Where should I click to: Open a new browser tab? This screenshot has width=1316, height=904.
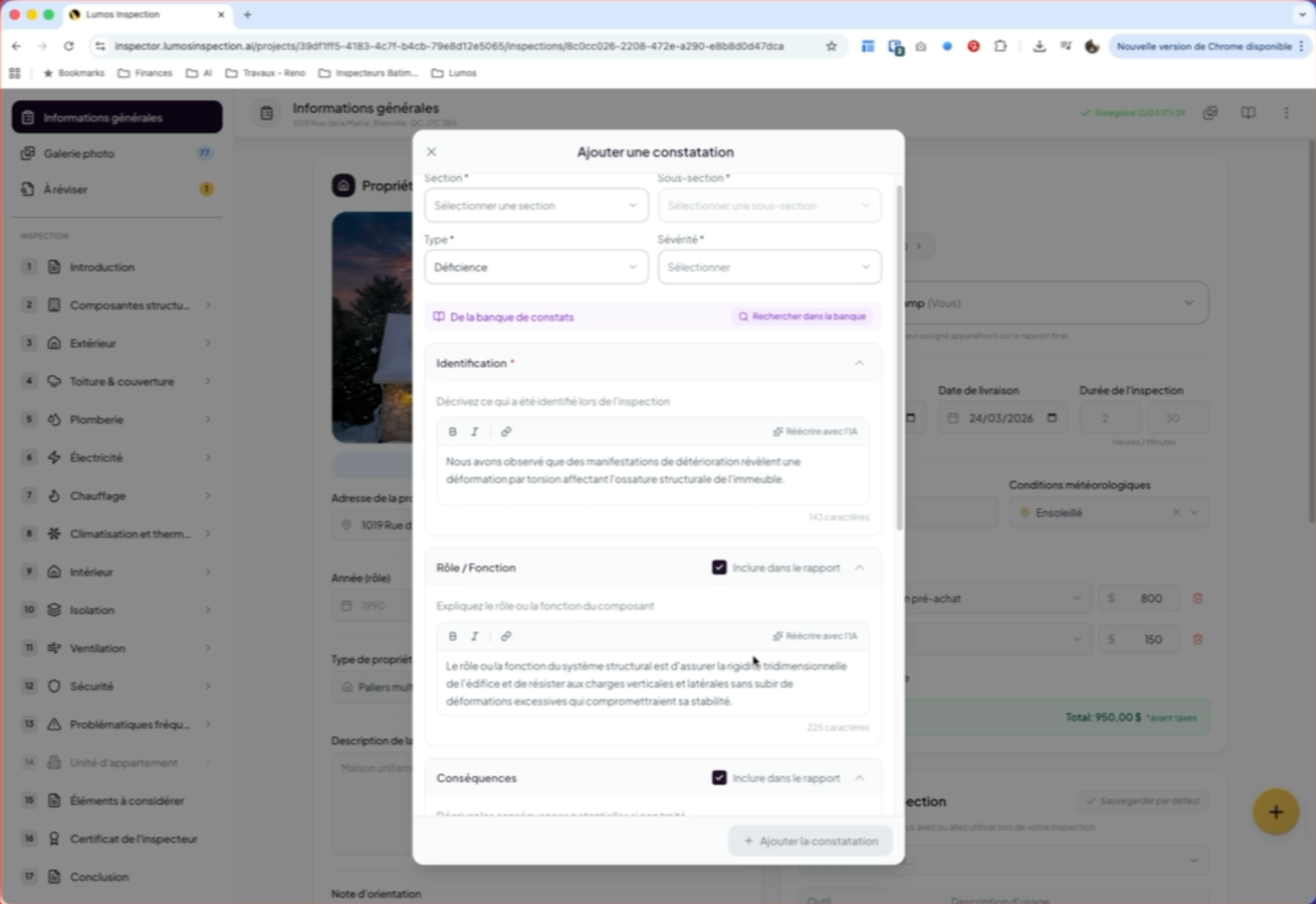click(248, 14)
